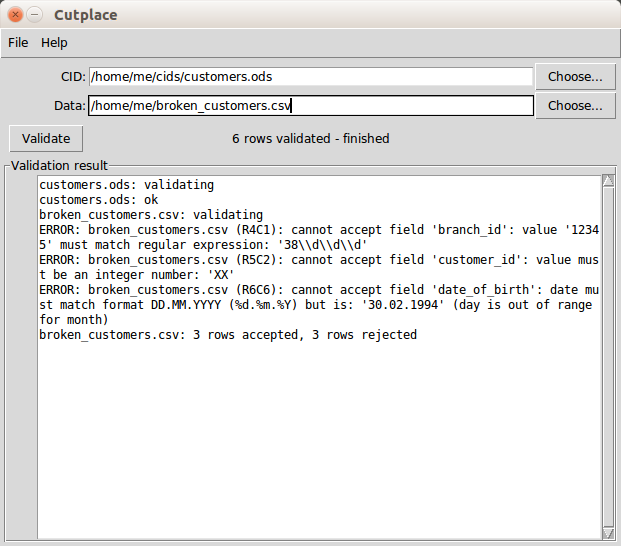Image resolution: width=621 pixels, height=546 pixels.
Task: Choose a file for the CID field
Action: (x=575, y=76)
